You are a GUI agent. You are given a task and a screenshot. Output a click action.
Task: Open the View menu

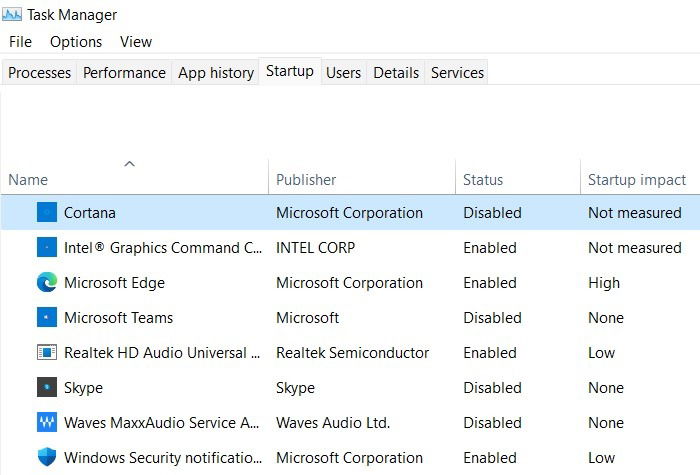(x=136, y=42)
